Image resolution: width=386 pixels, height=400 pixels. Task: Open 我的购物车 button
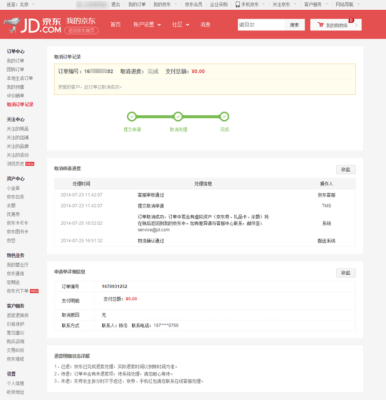tap(336, 25)
